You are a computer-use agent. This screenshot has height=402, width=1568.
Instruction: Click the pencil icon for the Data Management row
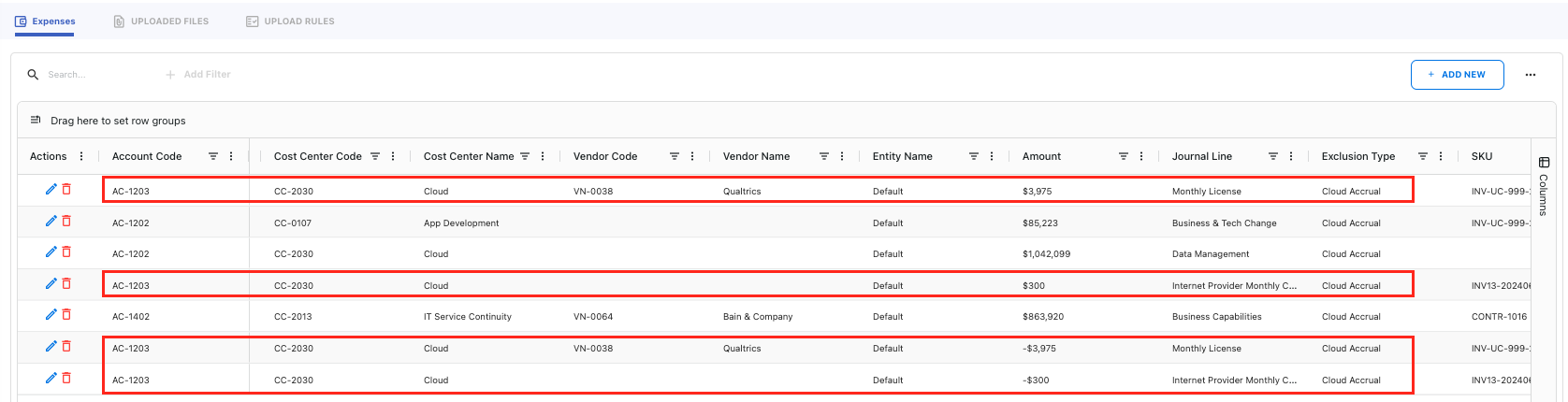(x=51, y=252)
